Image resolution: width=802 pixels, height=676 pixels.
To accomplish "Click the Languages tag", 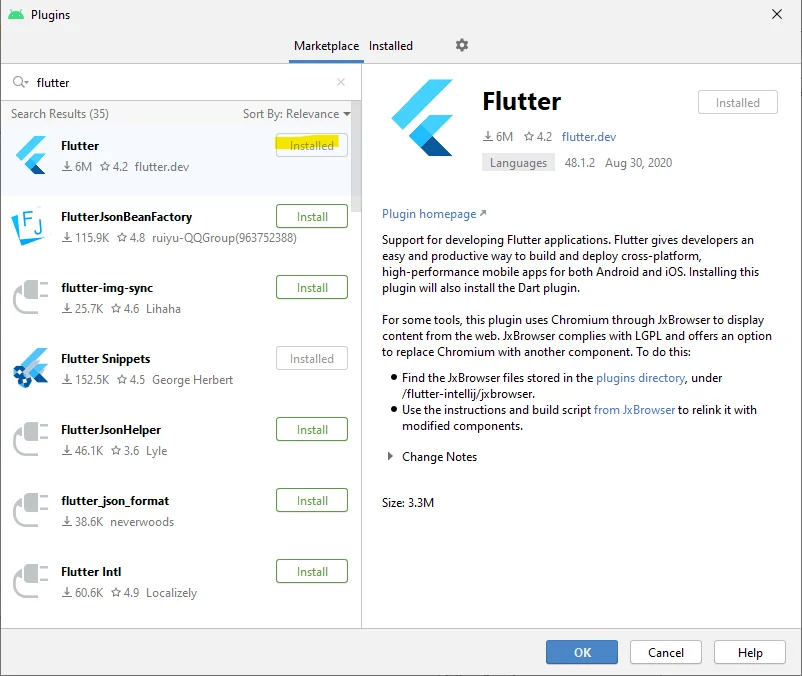I will point(518,163).
